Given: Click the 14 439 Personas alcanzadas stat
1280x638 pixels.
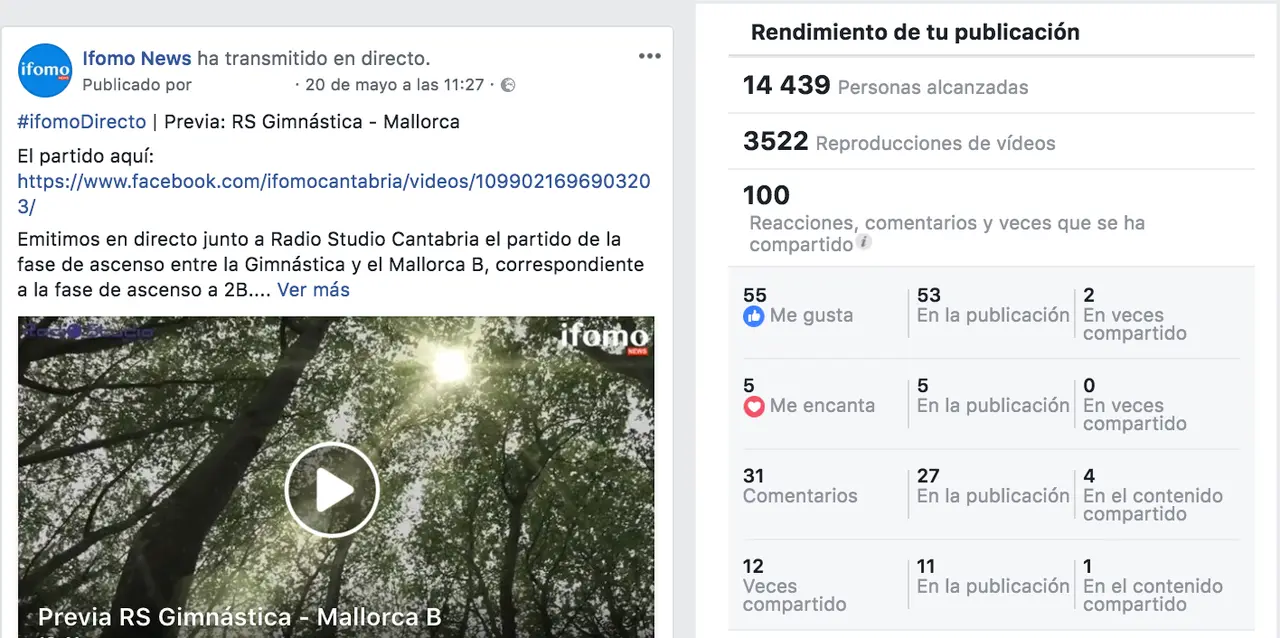Looking at the screenshot, I should tap(885, 86).
